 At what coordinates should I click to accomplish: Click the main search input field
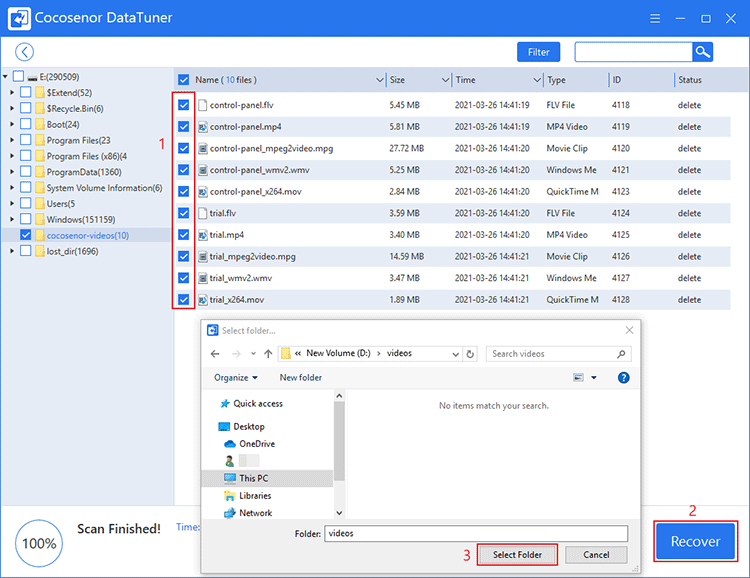pyautogui.click(x=633, y=52)
